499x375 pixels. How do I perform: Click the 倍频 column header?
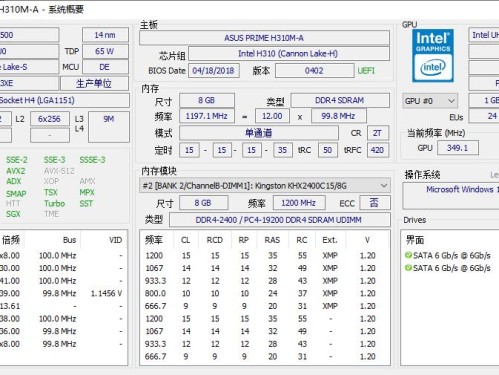coord(11,240)
